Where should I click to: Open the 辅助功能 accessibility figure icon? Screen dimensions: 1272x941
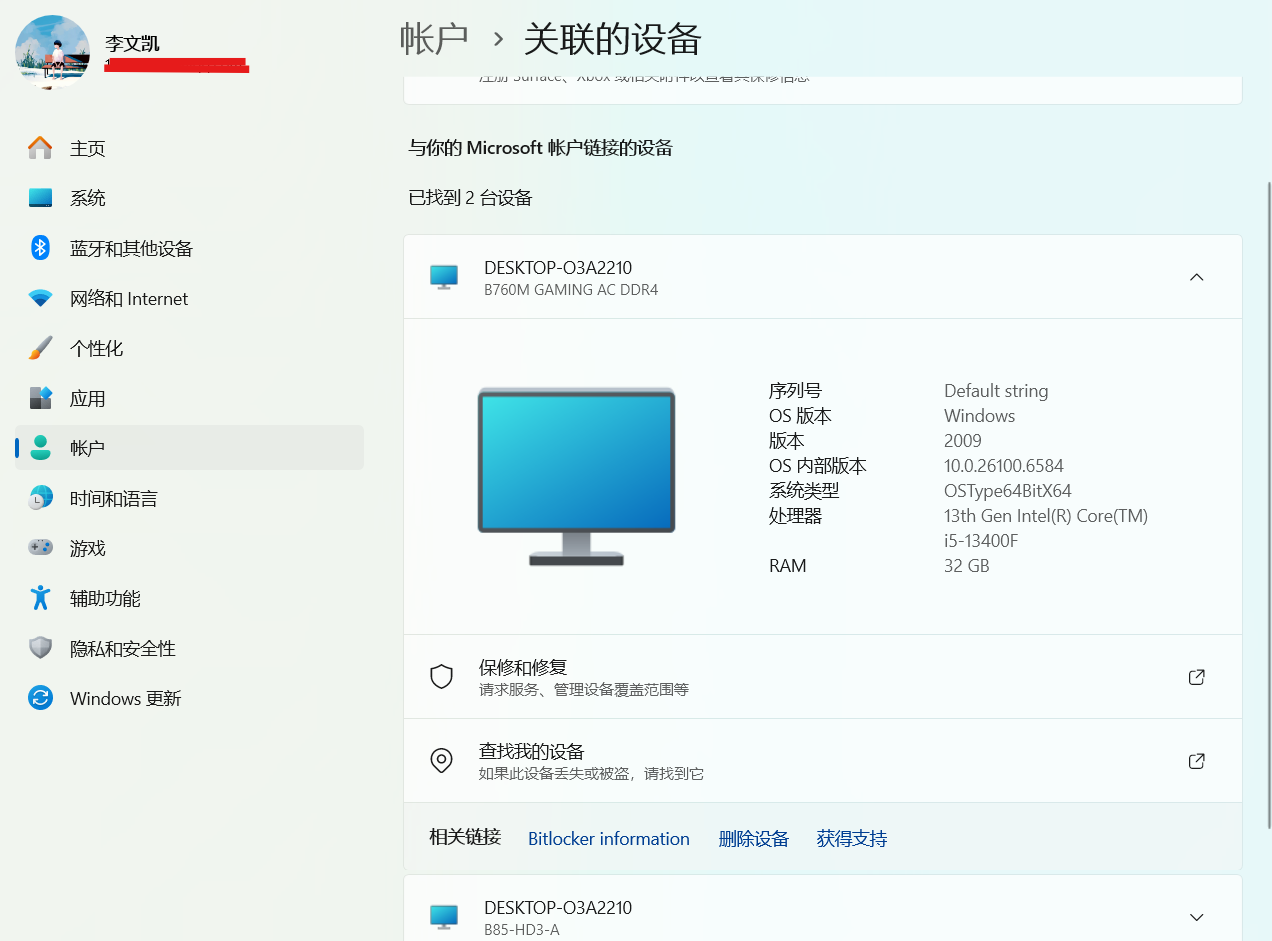(x=40, y=598)
